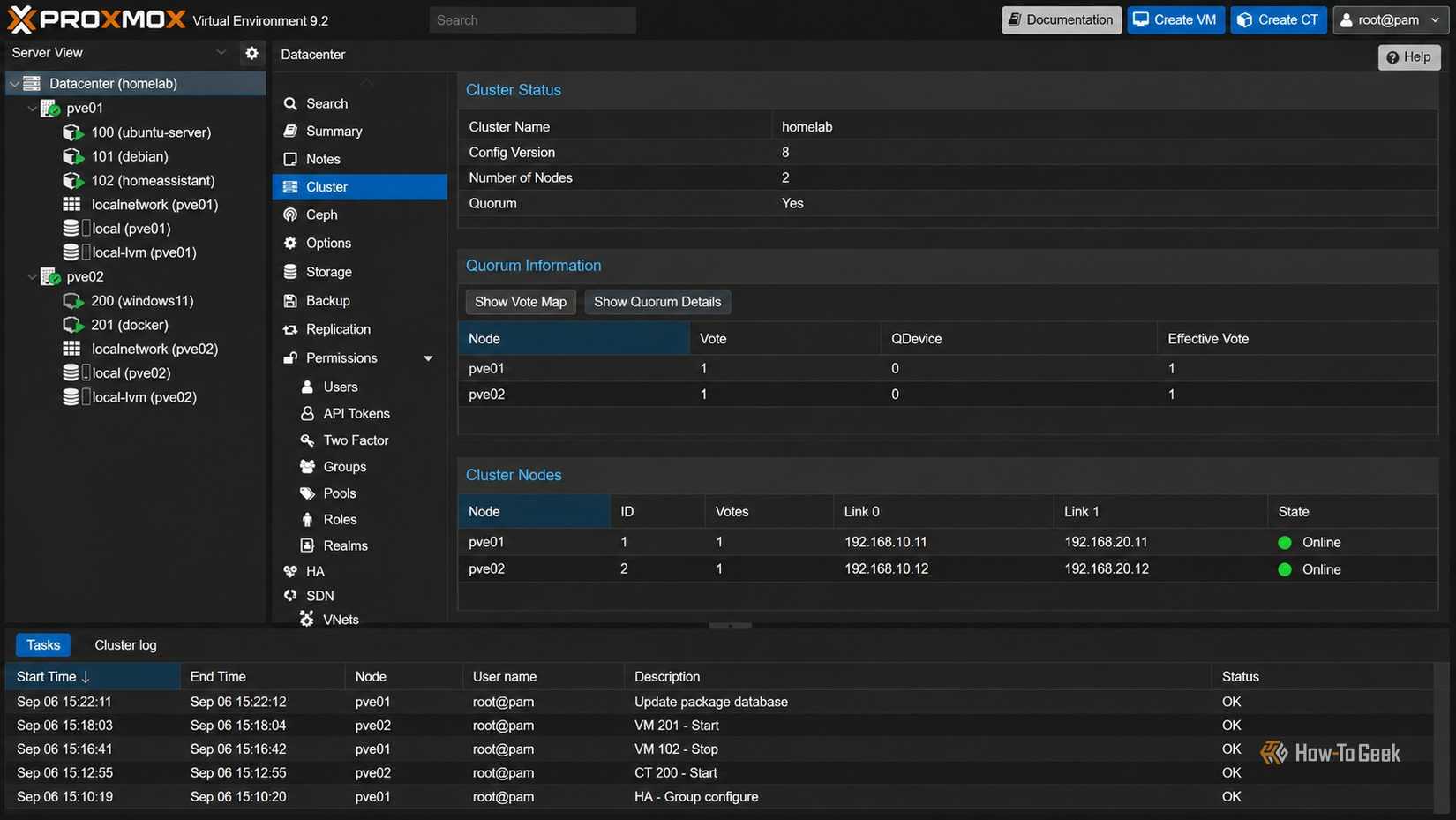Click the Create VM button

click(1175, 19)
